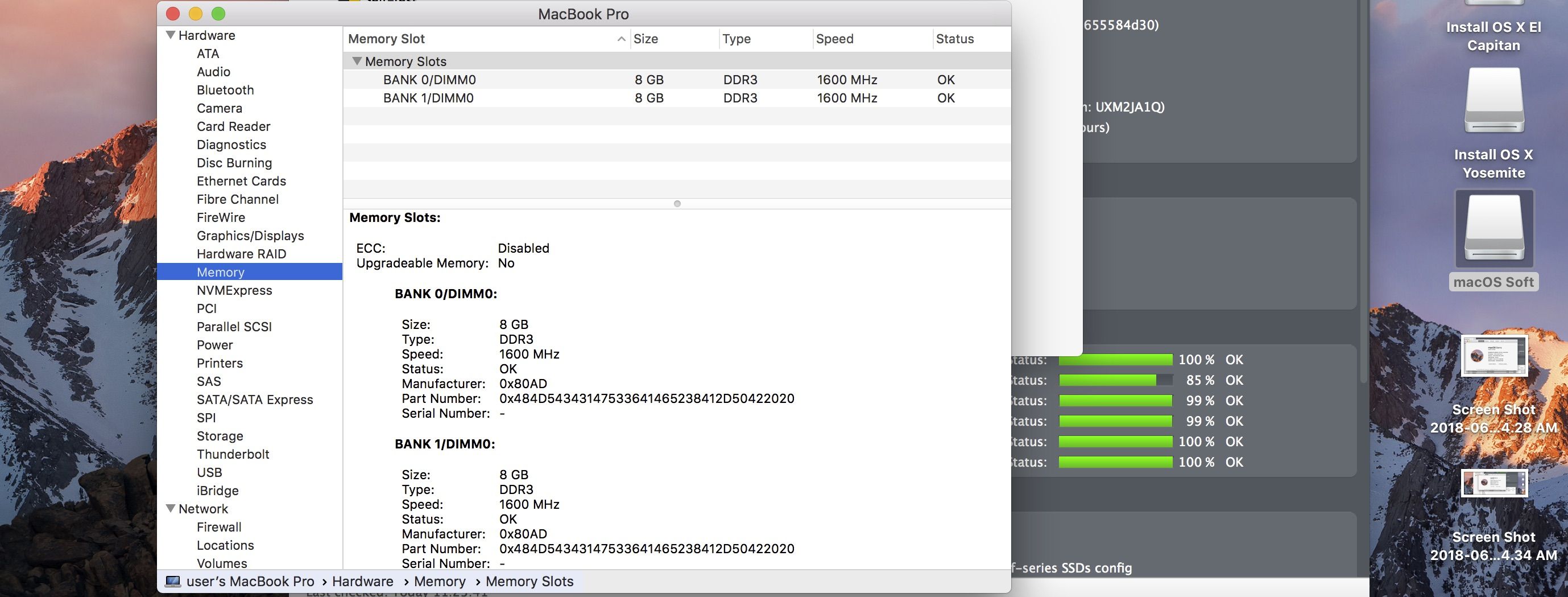1568x597 pixels.
Task: Select the BANK 1/DIMM0 table row
Action: (677, 98)
